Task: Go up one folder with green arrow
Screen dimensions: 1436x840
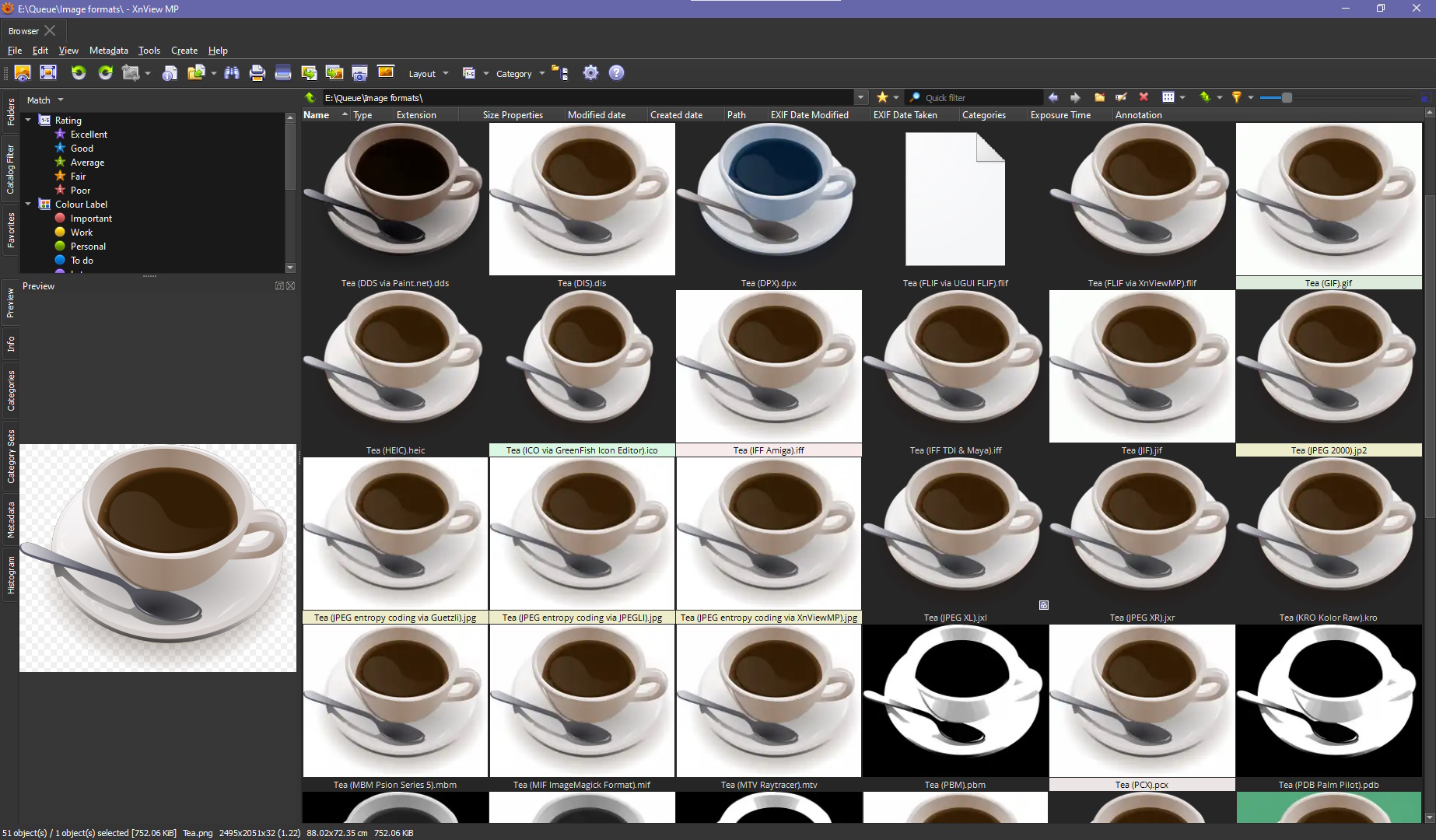Action: click(x=310, y=97)
